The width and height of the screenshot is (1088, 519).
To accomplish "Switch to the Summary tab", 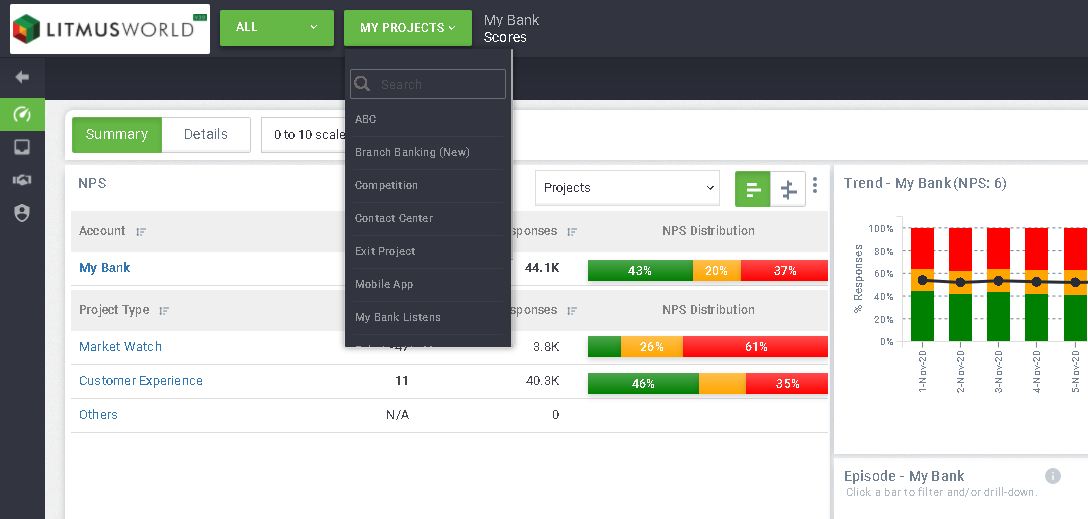I will coord(117,134).
